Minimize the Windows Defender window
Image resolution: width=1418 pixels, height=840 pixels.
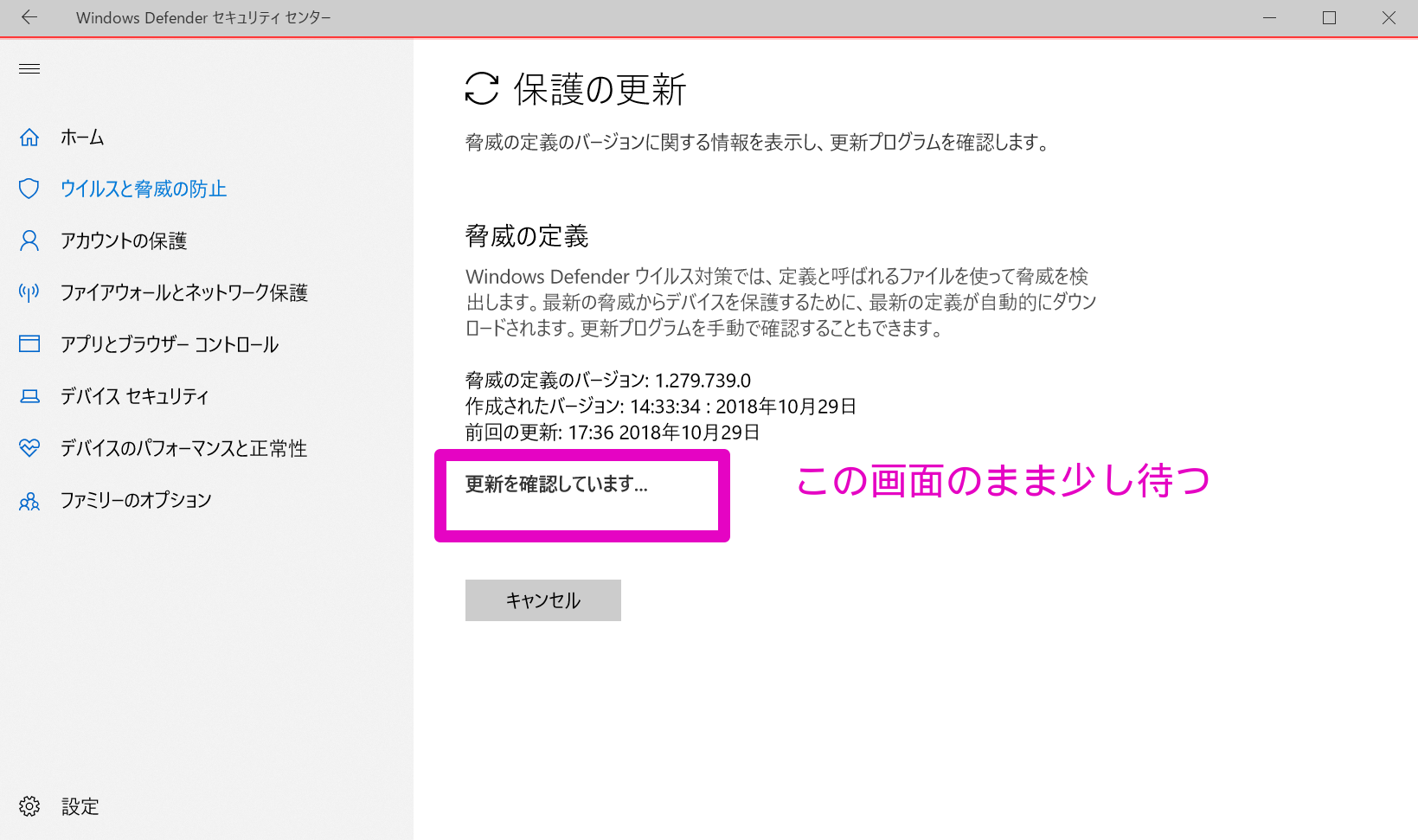[x=1270, y=17]
